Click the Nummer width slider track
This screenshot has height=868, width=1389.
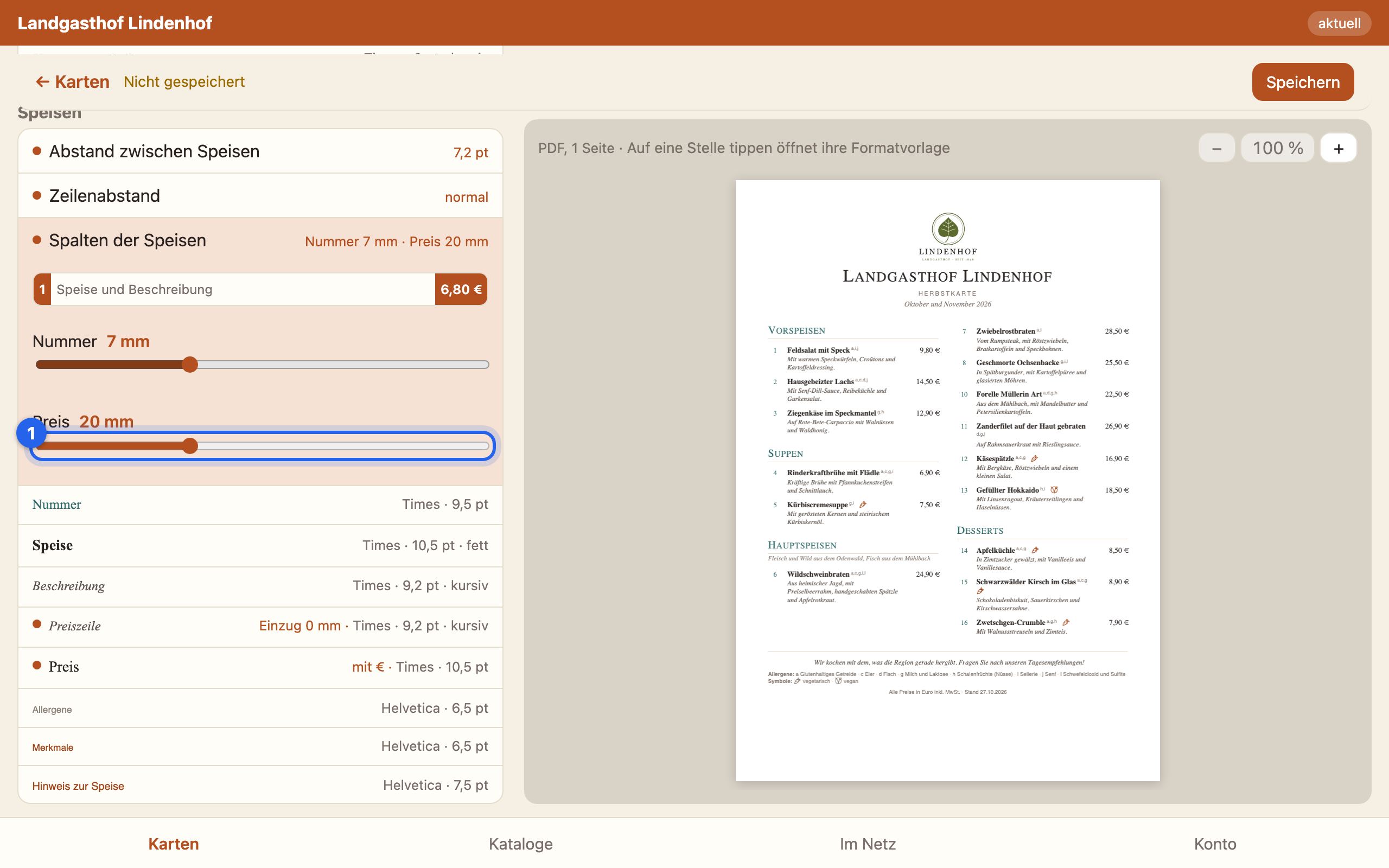(262, 365)
